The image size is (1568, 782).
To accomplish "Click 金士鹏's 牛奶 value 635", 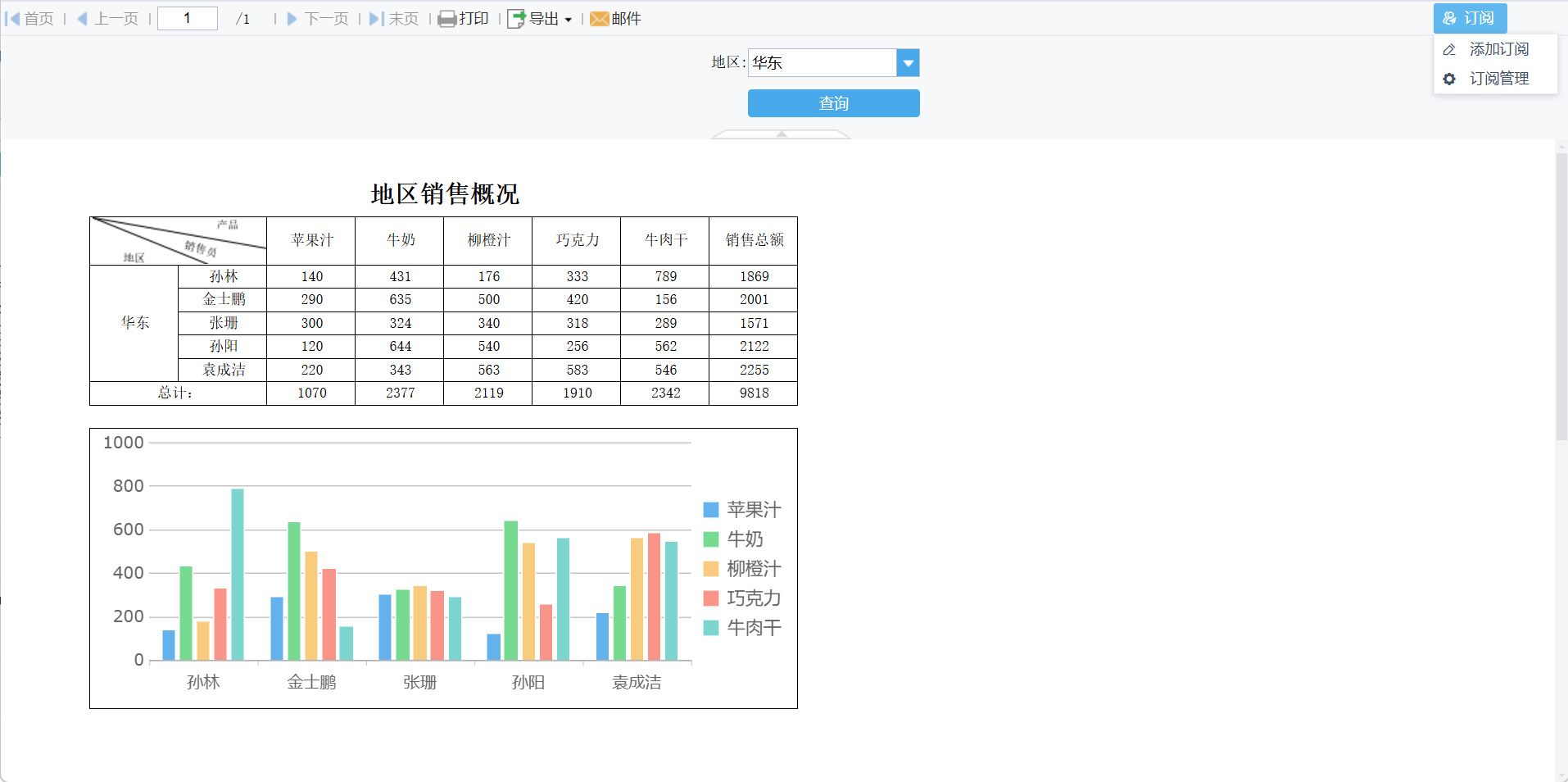I will click(400, 300).
